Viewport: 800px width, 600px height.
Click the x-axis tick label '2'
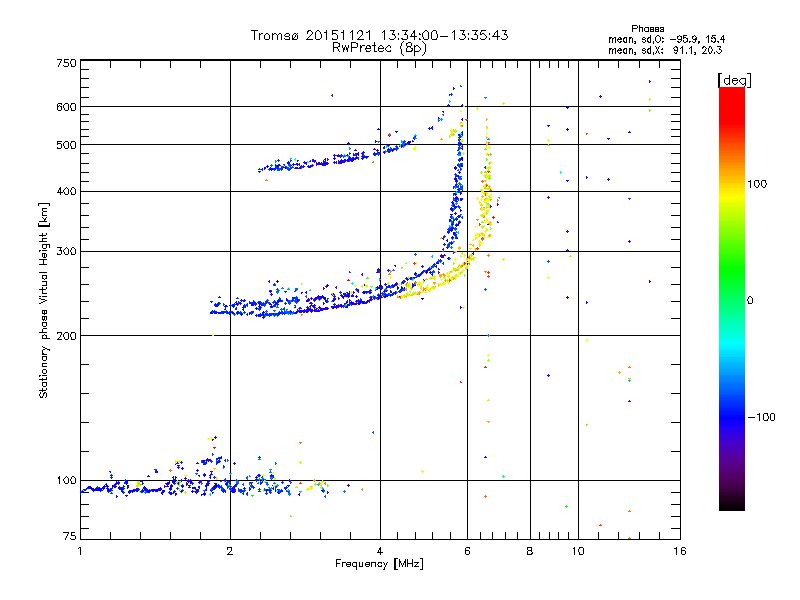point(230,551)
